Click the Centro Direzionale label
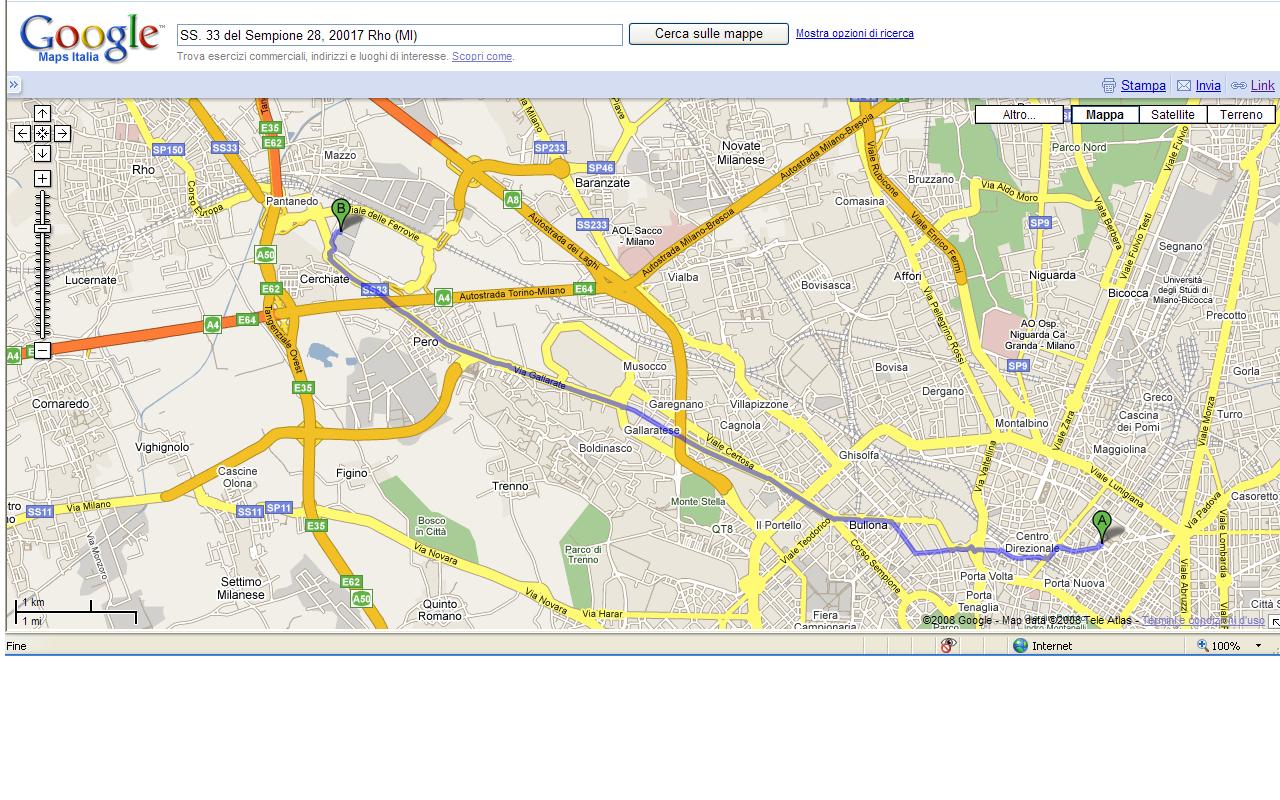The image size is (1280, 800). [x=1032, y=543]
